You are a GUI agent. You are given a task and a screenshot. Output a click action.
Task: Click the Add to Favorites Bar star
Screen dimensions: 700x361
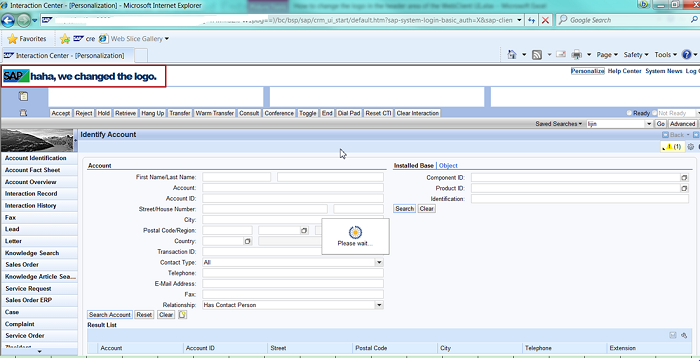[x=65, y=39]
